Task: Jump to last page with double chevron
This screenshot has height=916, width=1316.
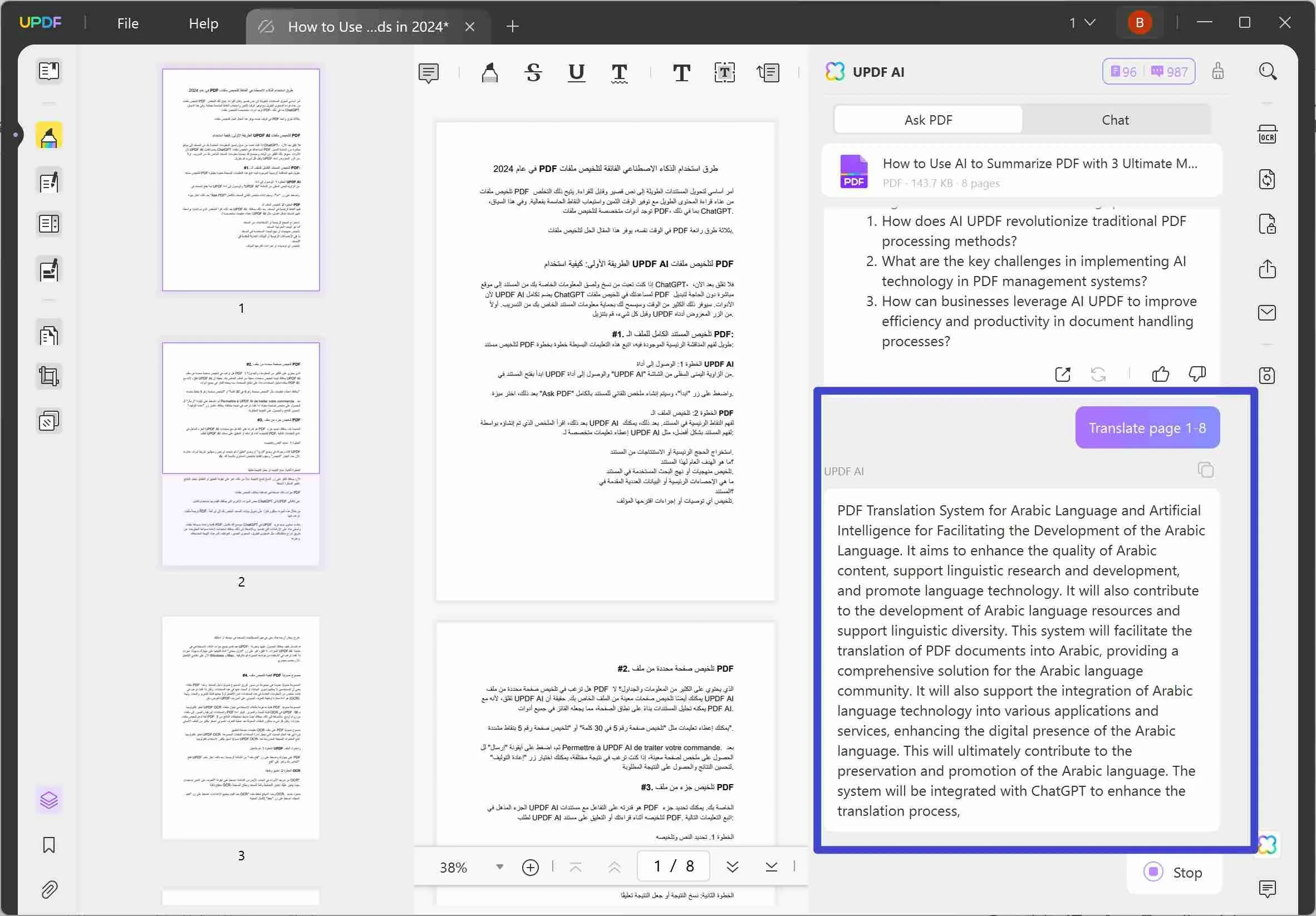Action: click(x=733, y=866)
